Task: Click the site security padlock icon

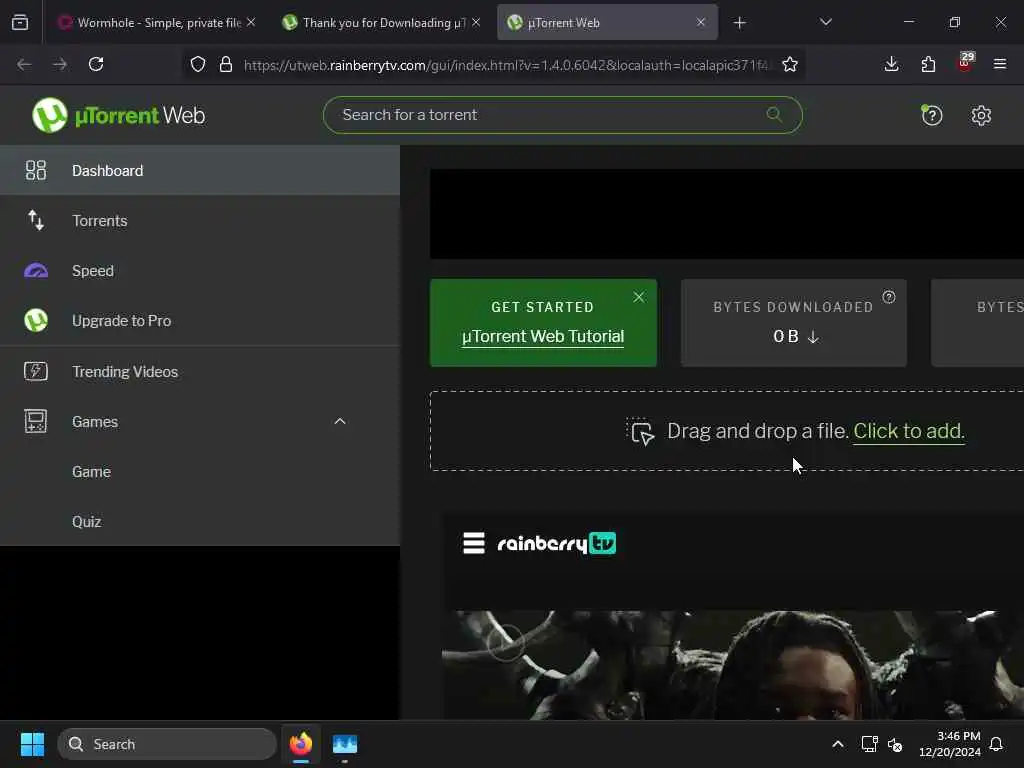Action: point(226,64)
